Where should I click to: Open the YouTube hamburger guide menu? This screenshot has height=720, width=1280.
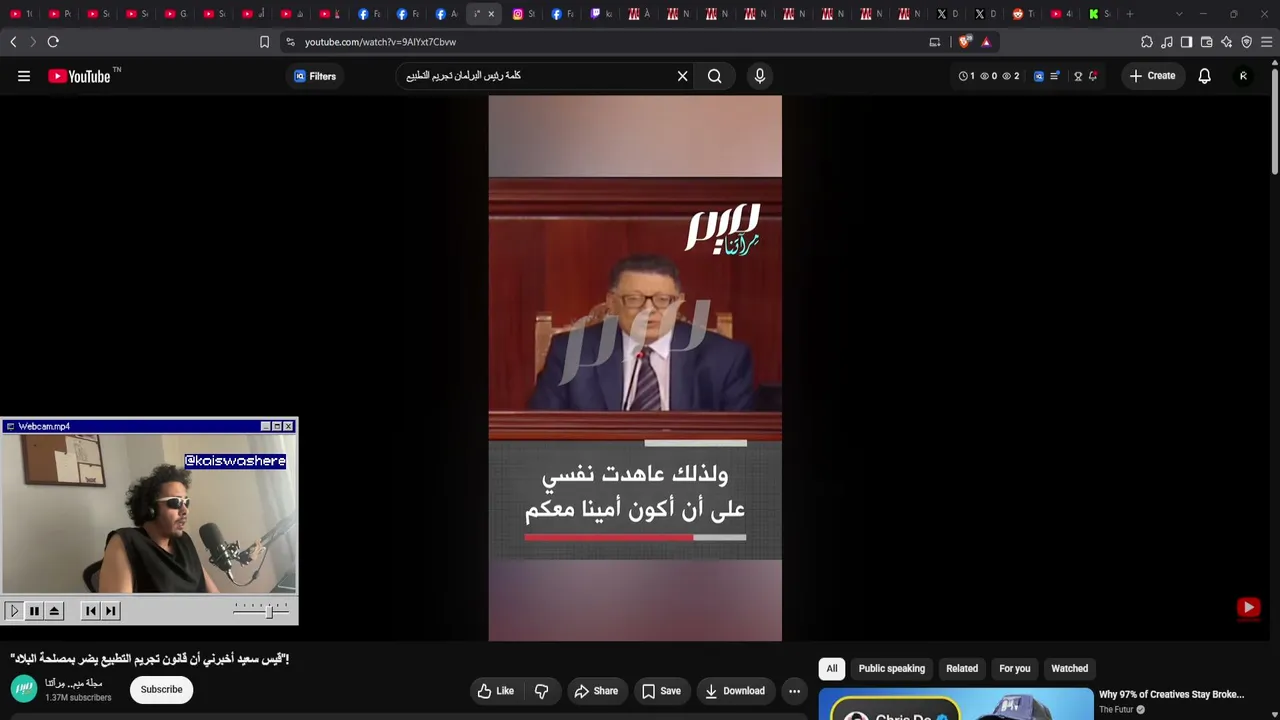(24, 76)
